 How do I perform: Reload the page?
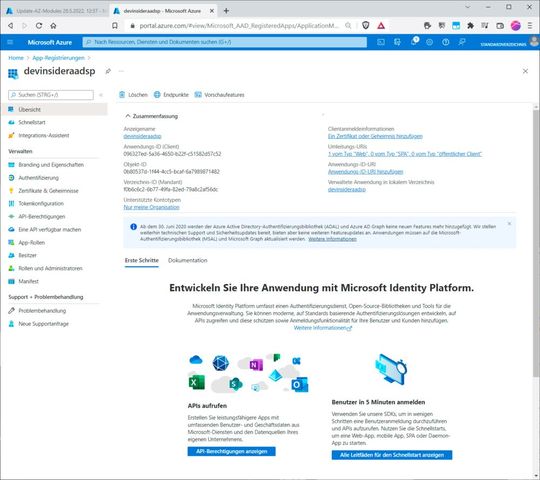pos(39,25)
